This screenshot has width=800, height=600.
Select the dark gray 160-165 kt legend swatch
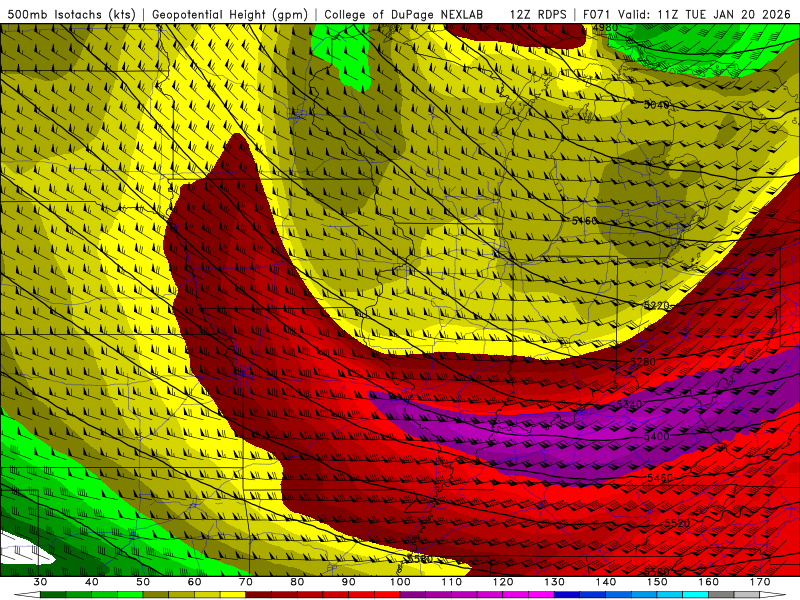pyautogui.click(x=722, y=595)
